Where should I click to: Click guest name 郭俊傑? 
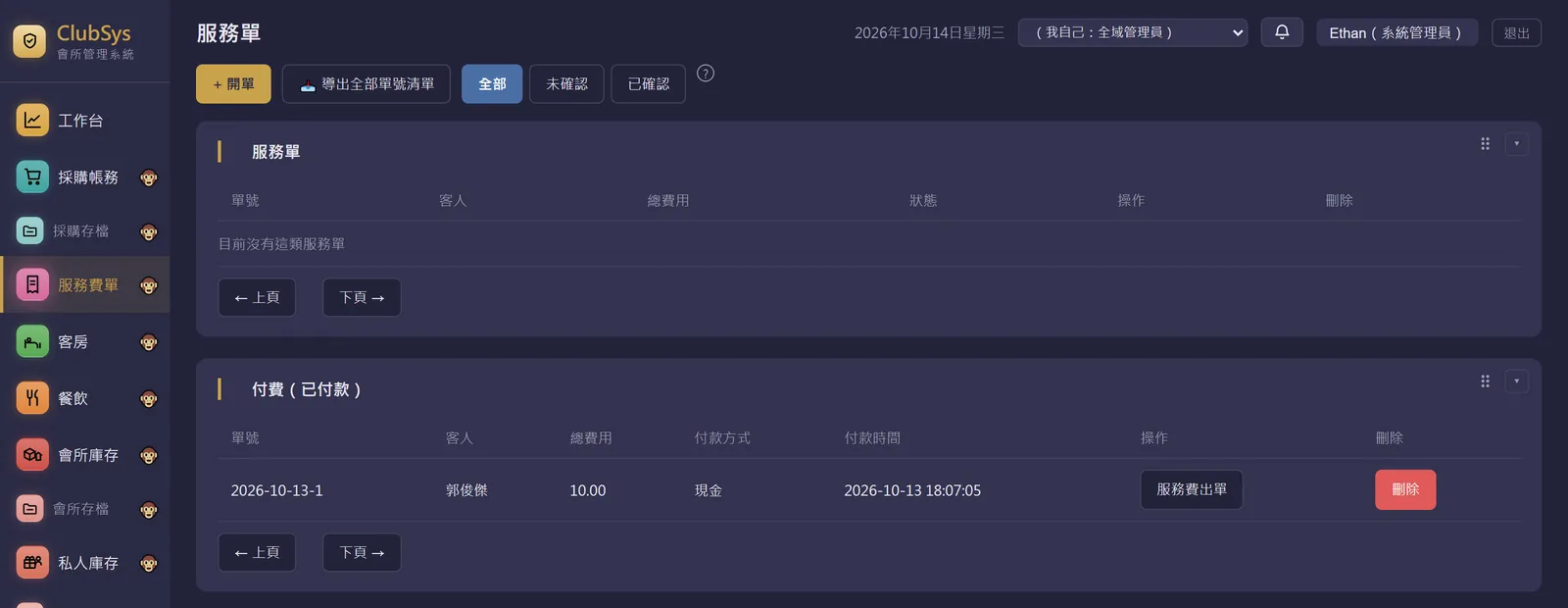466,490
